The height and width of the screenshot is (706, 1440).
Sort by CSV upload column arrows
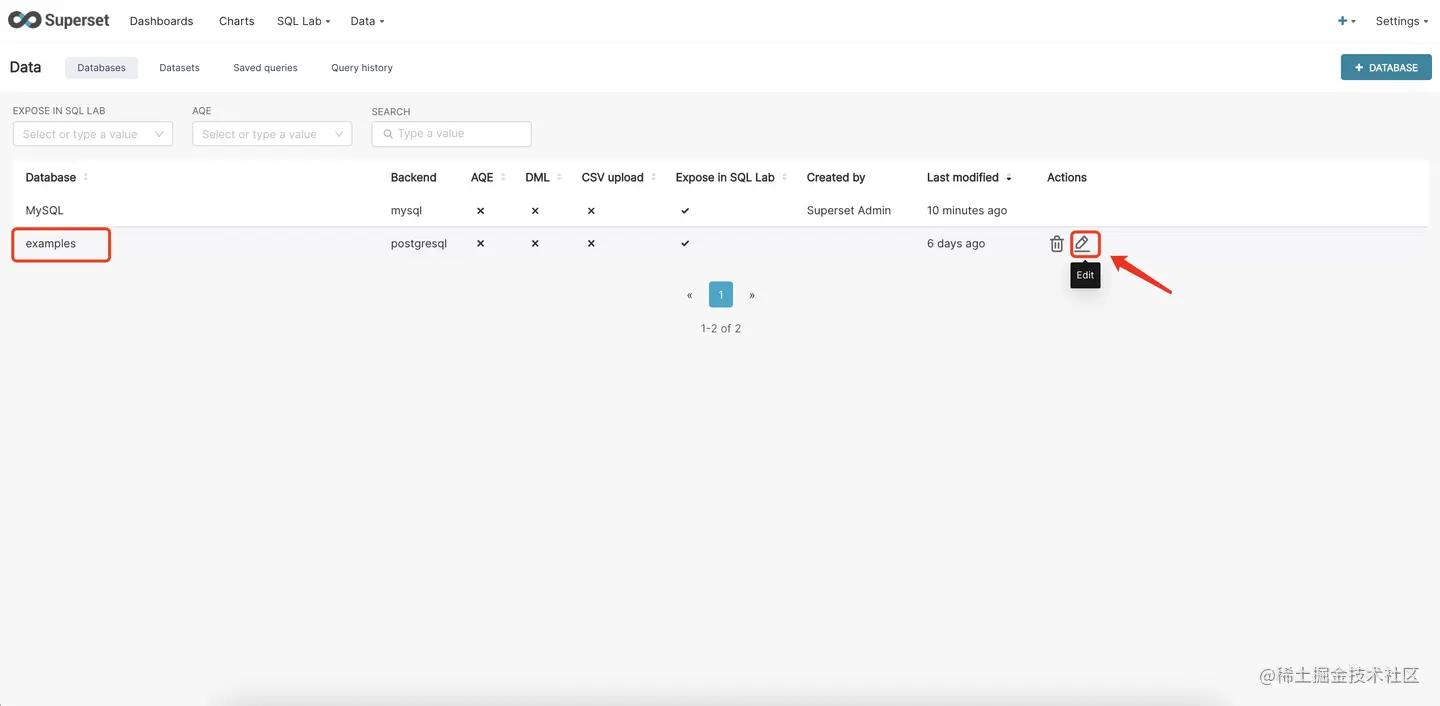[x=654, y=177]
